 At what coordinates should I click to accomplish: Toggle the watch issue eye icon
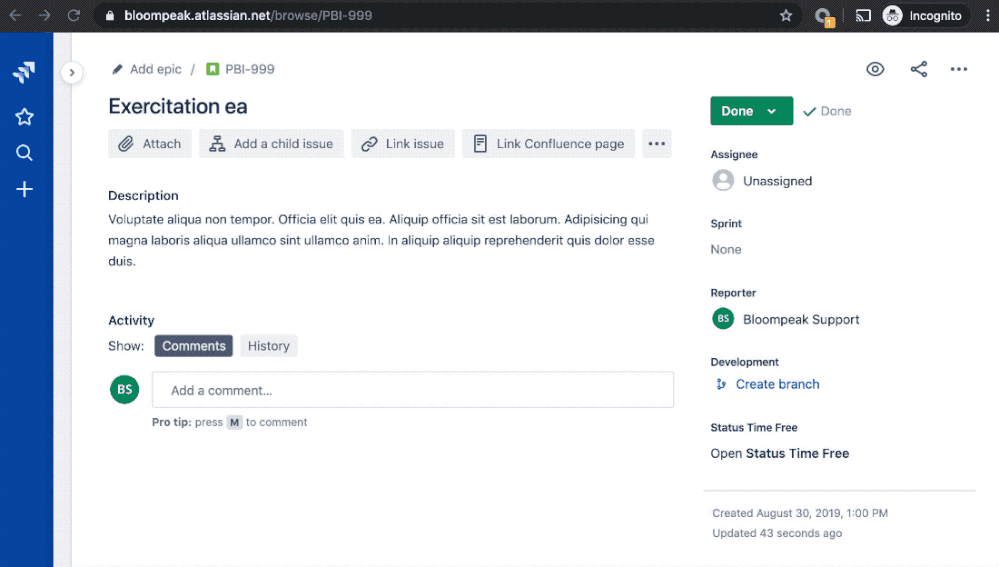(875, 69)
